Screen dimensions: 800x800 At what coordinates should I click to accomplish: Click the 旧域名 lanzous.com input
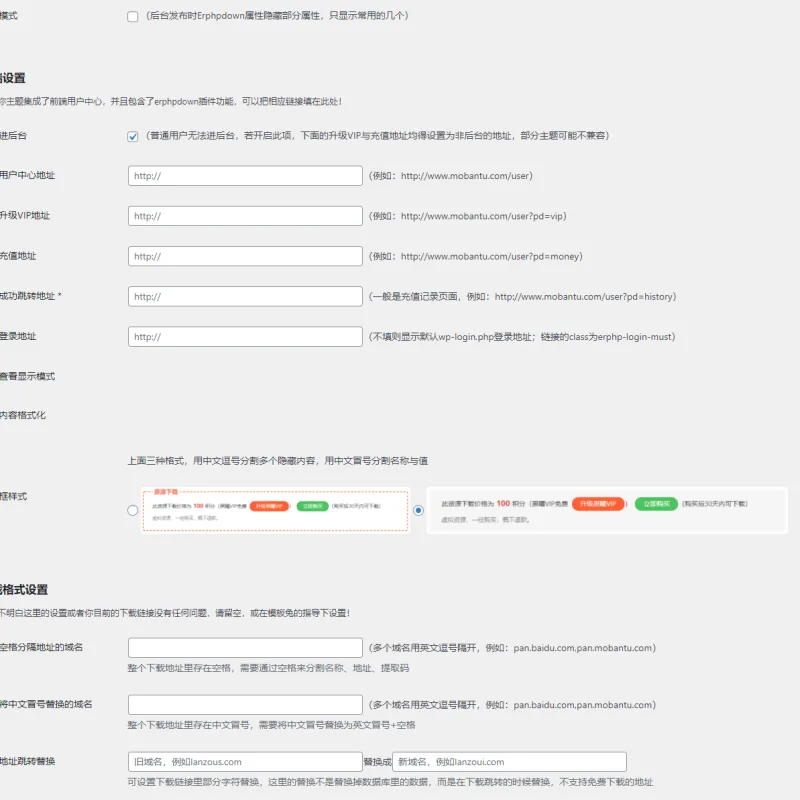click(x=245, y=762)
